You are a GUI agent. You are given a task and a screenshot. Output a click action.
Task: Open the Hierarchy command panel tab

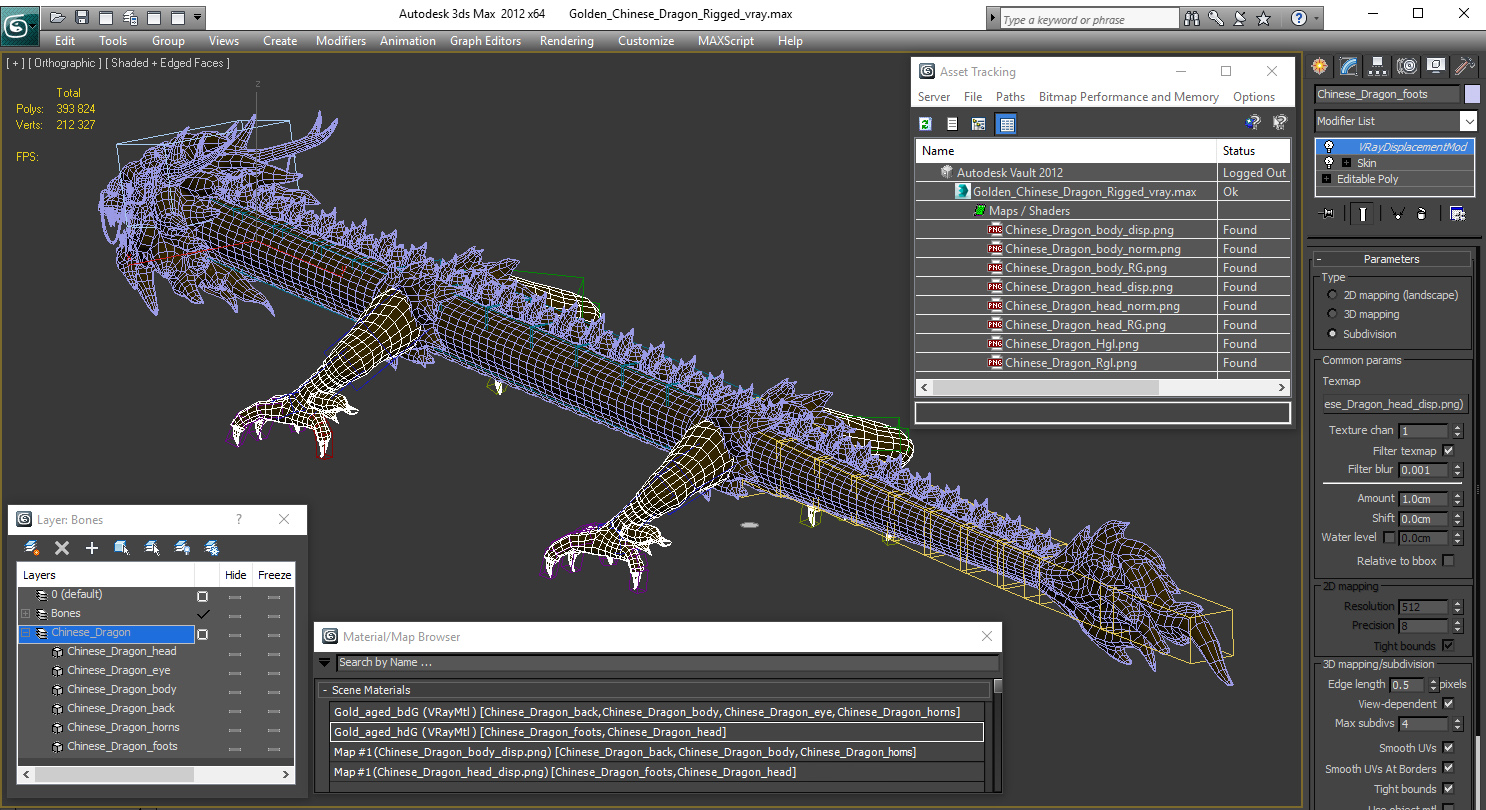click(1378, 66)
